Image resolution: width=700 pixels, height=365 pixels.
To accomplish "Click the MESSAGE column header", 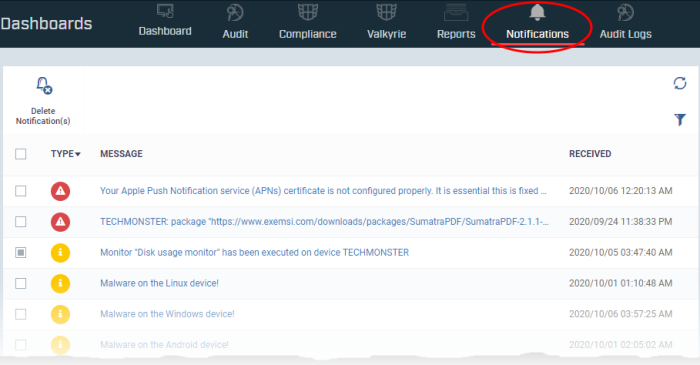I will point(121,154).
